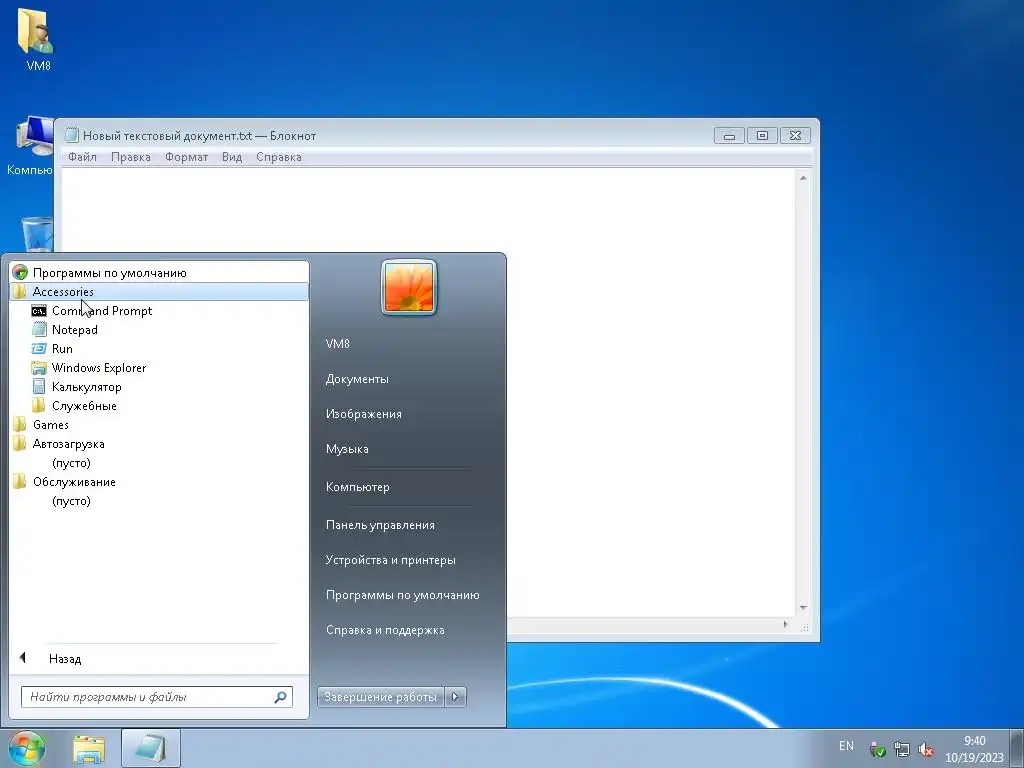Open Музыка from Start menu

click(347, 449)
